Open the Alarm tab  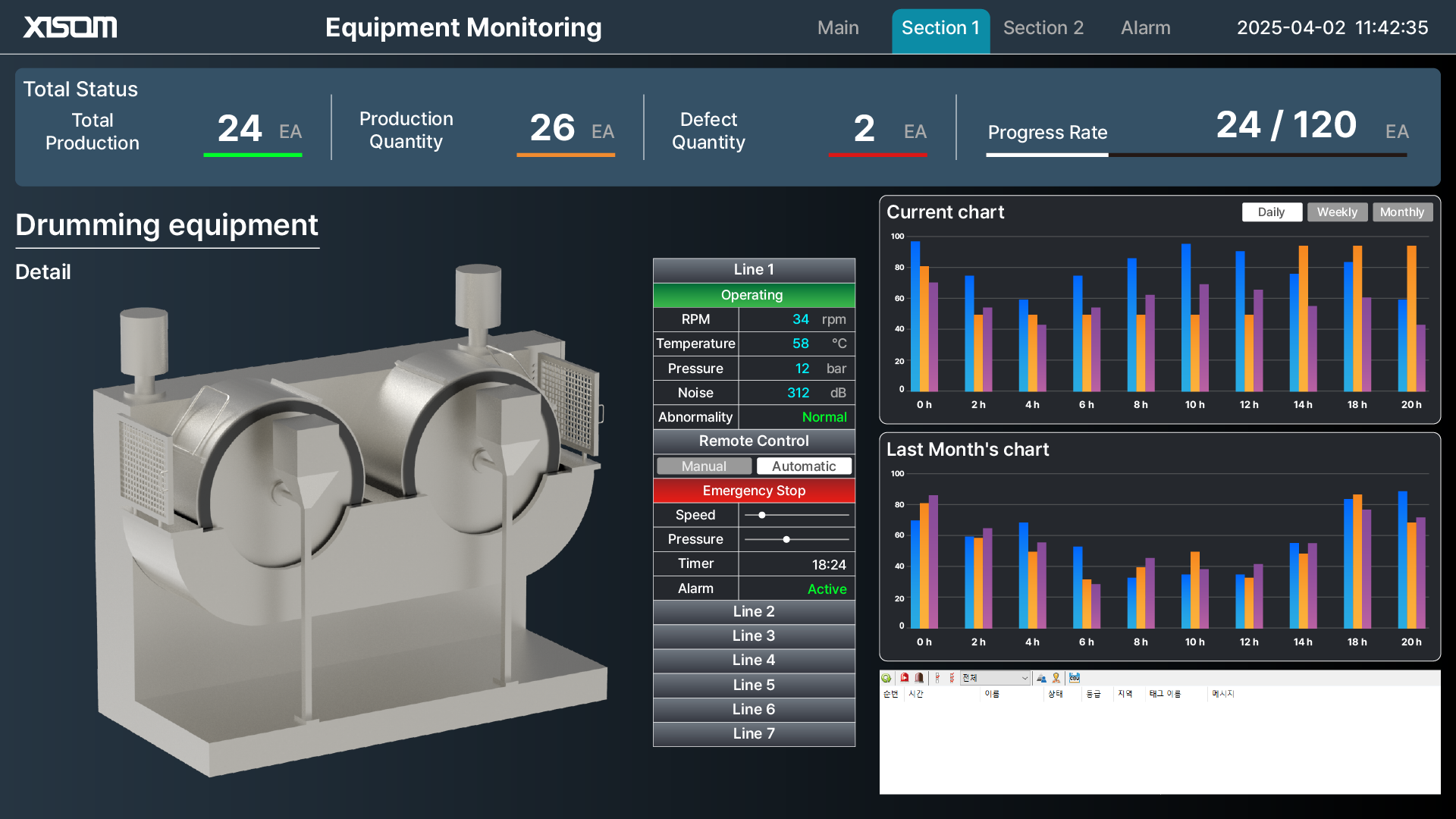tap(1145, 27)
